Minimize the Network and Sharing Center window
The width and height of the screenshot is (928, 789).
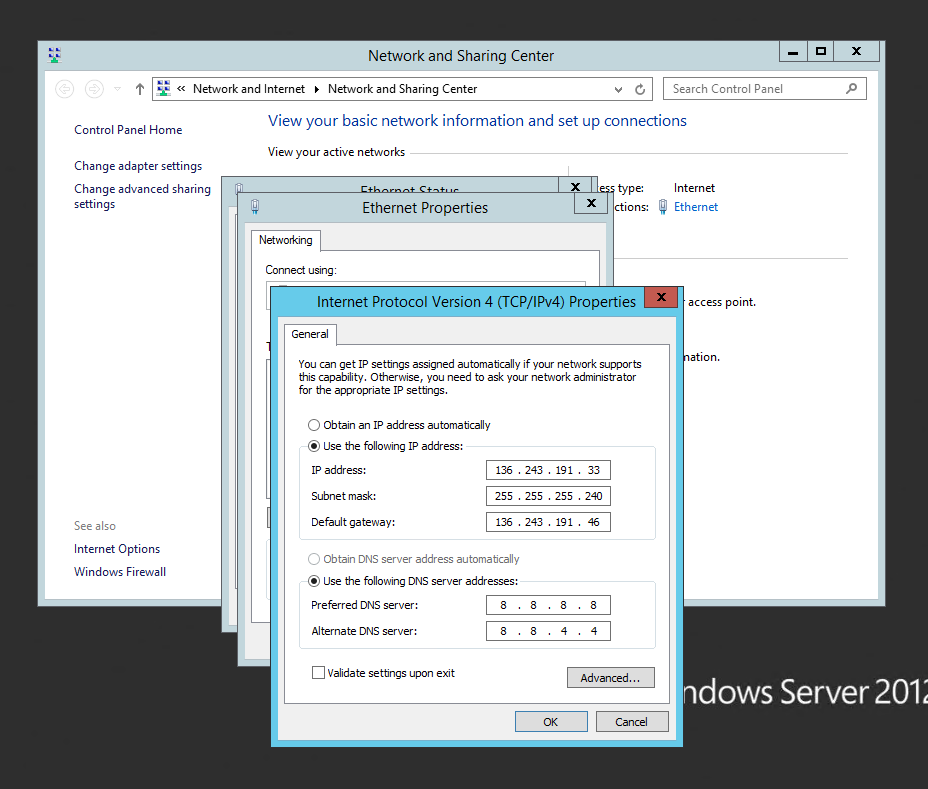click(793, 51)
